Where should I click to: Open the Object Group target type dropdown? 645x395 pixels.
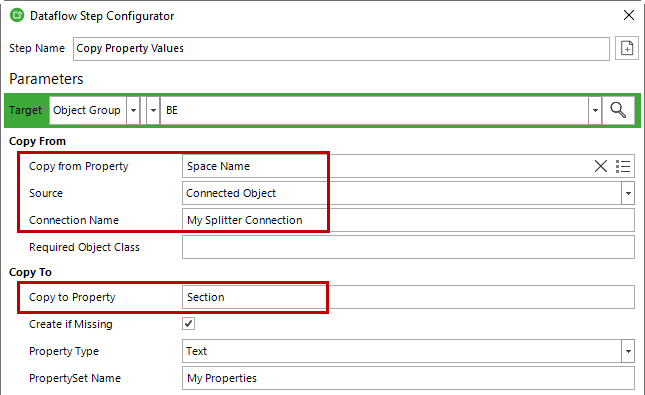(x=133, y=110)
